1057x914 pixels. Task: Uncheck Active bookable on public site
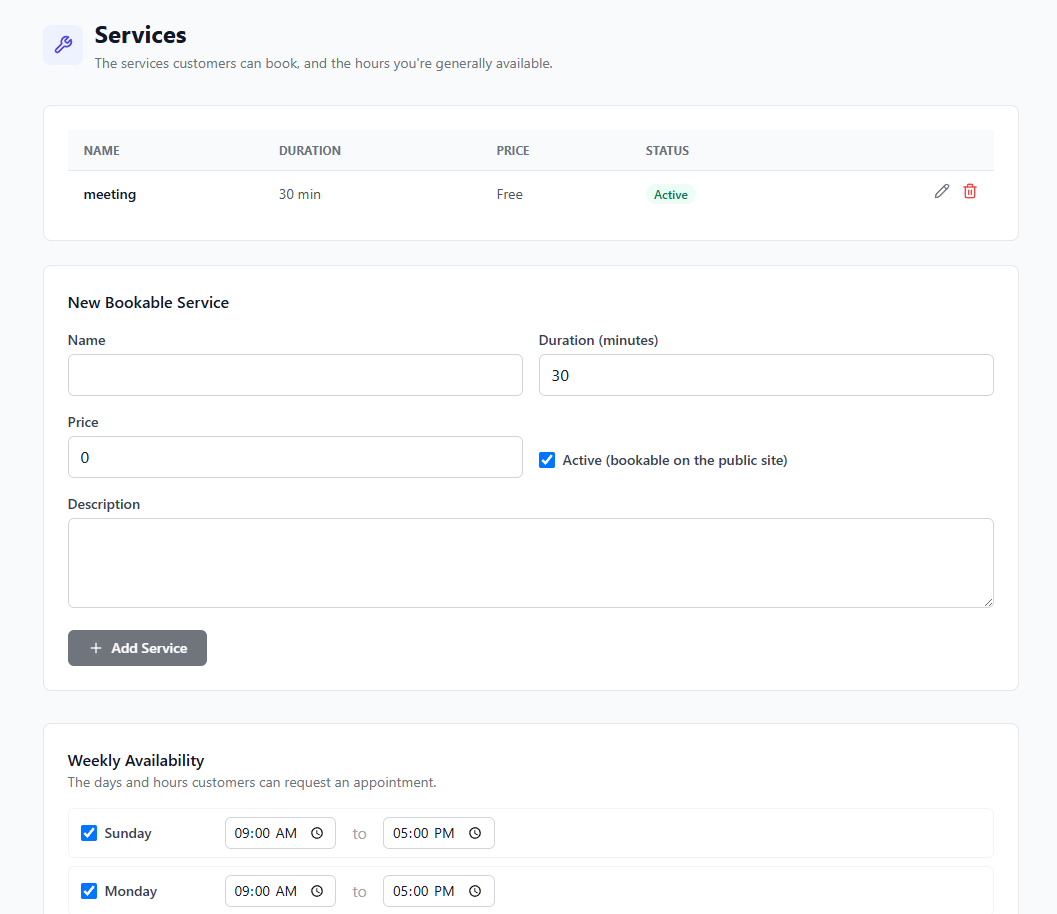(x=547, y=460)
